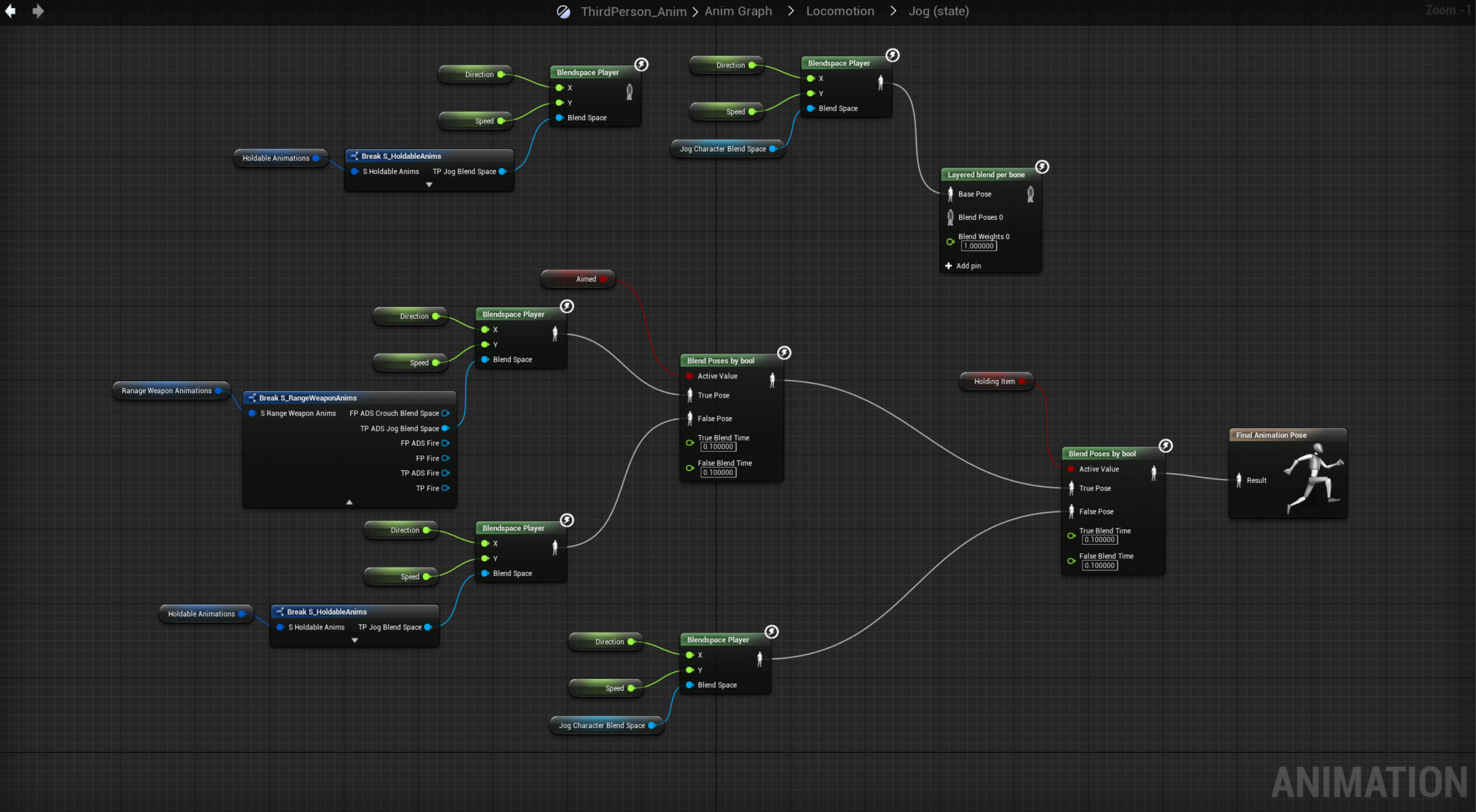Click TP Fire hollow output pin
Image resolution: width=1476 pixels, height=812 pixels.
click(x=445, y=488)
